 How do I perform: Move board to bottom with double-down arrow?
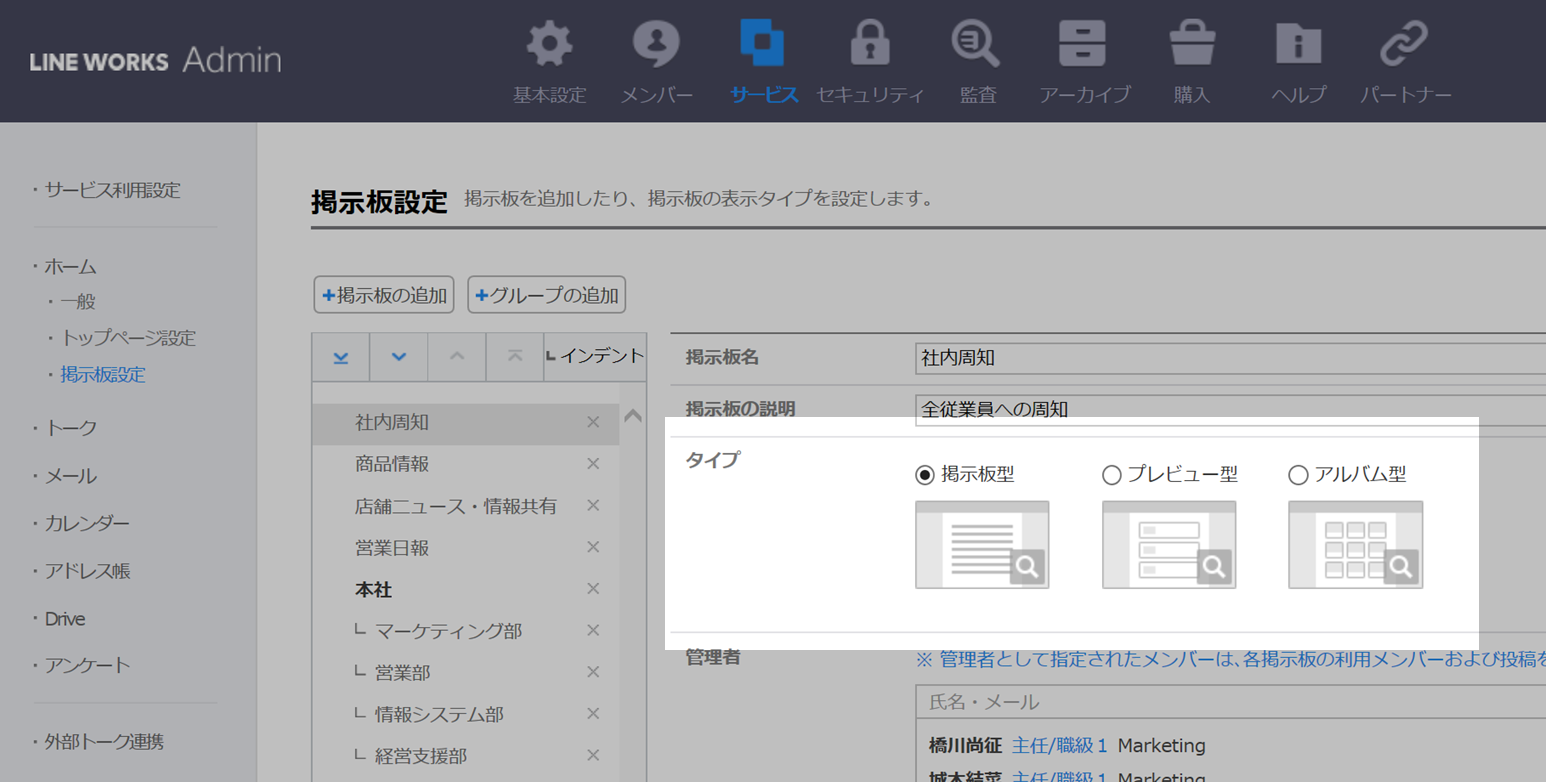click(341, 357)
